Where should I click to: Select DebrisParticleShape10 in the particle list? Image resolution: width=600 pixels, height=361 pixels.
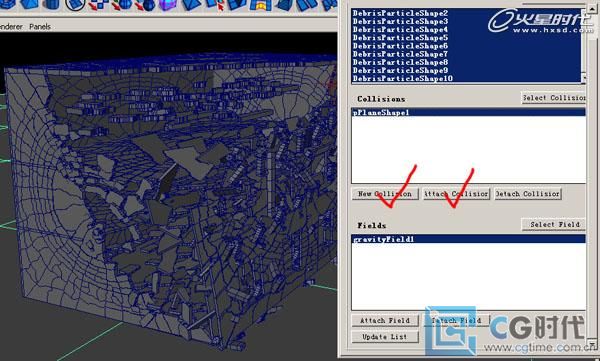click(466, 78)
